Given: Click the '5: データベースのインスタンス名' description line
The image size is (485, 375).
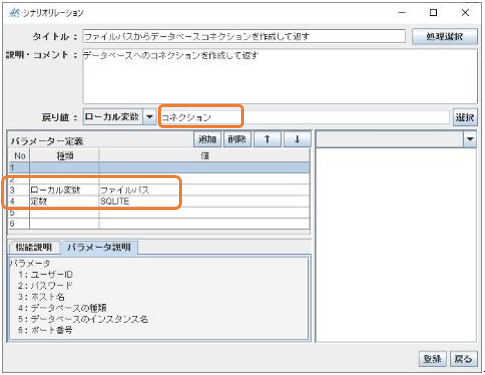Looking at the screenshot, I should (83, 319).
